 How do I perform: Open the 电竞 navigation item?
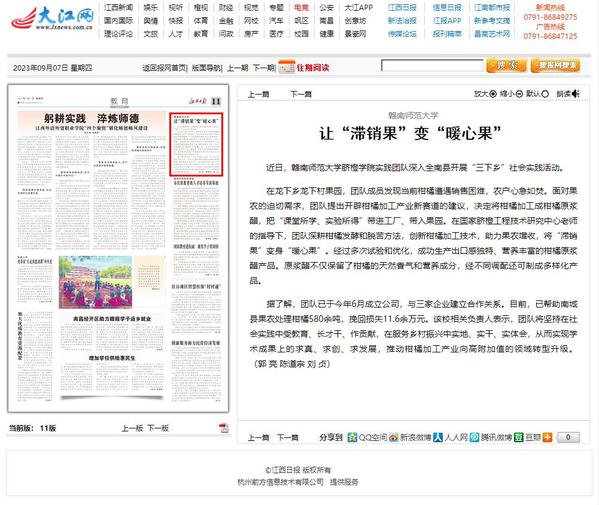tap(301, 7)
